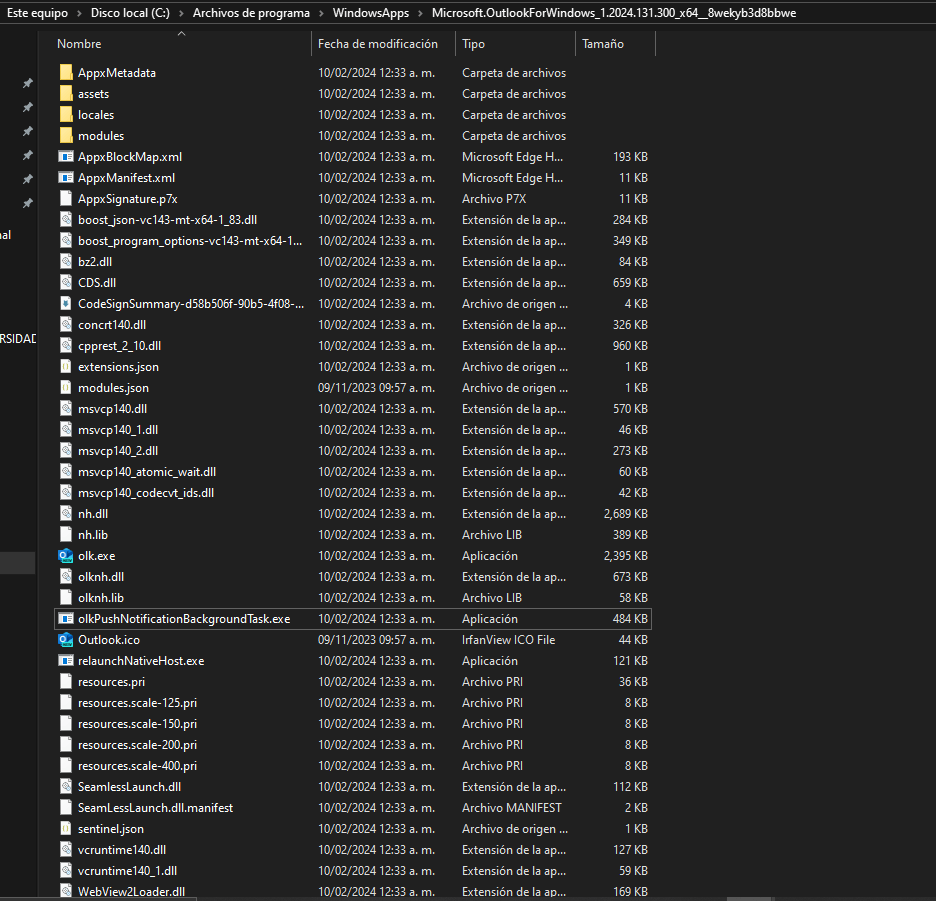Viewport: 936px width, 901px height.
Task: Expand the chevron after Este equipo
Action: pos(79,13)
